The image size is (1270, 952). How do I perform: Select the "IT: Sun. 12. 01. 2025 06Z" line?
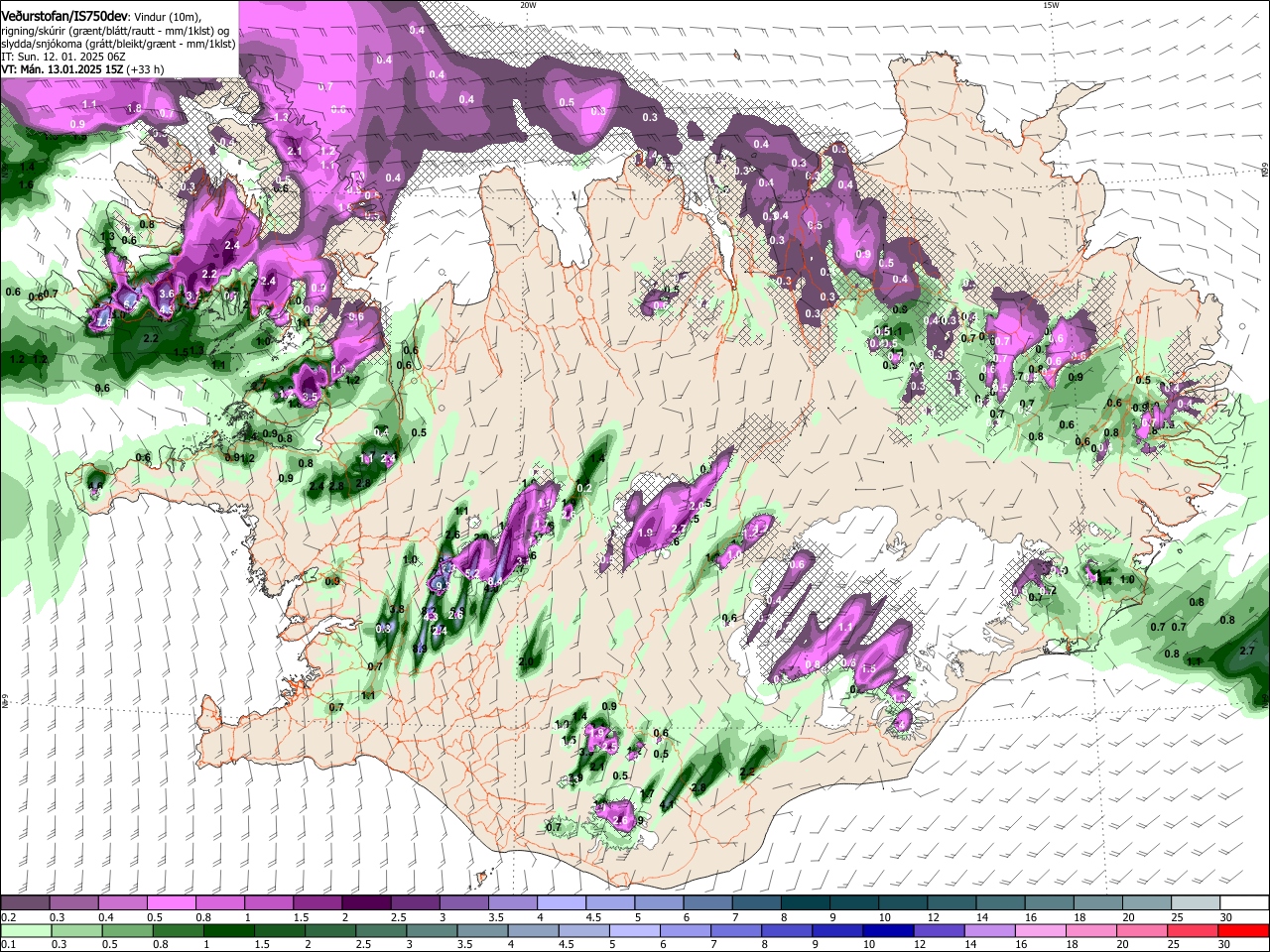(63, 57)
